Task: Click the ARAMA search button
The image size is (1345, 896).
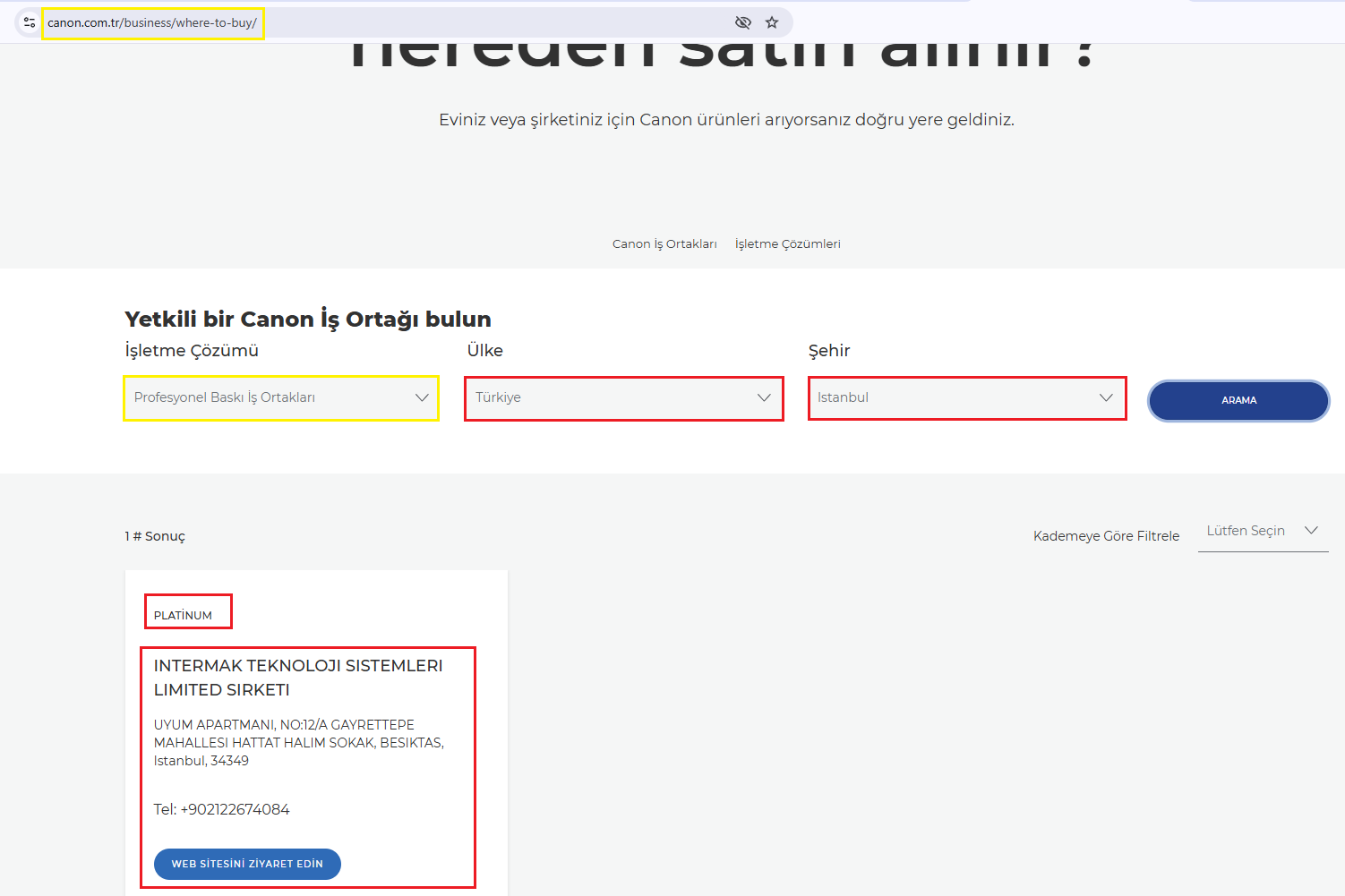Action: point(1239,400)
